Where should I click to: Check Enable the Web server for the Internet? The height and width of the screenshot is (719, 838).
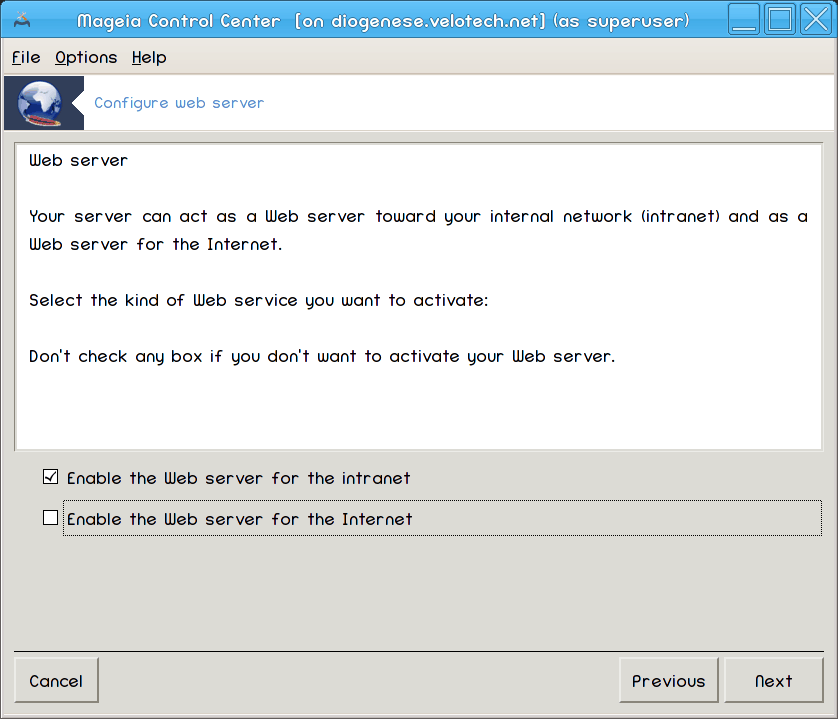[x=50, y=517]
